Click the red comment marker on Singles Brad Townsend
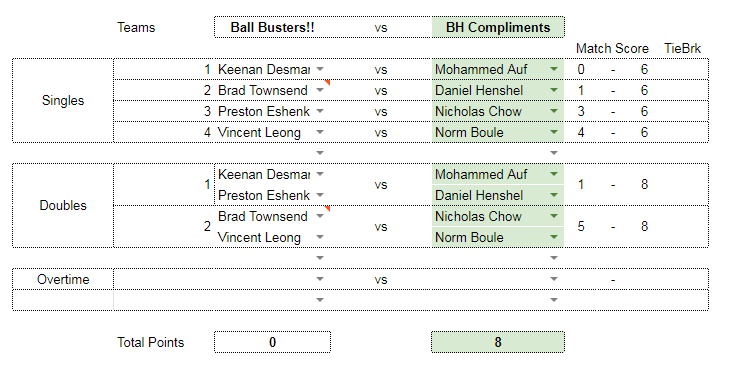 point(328,82)
